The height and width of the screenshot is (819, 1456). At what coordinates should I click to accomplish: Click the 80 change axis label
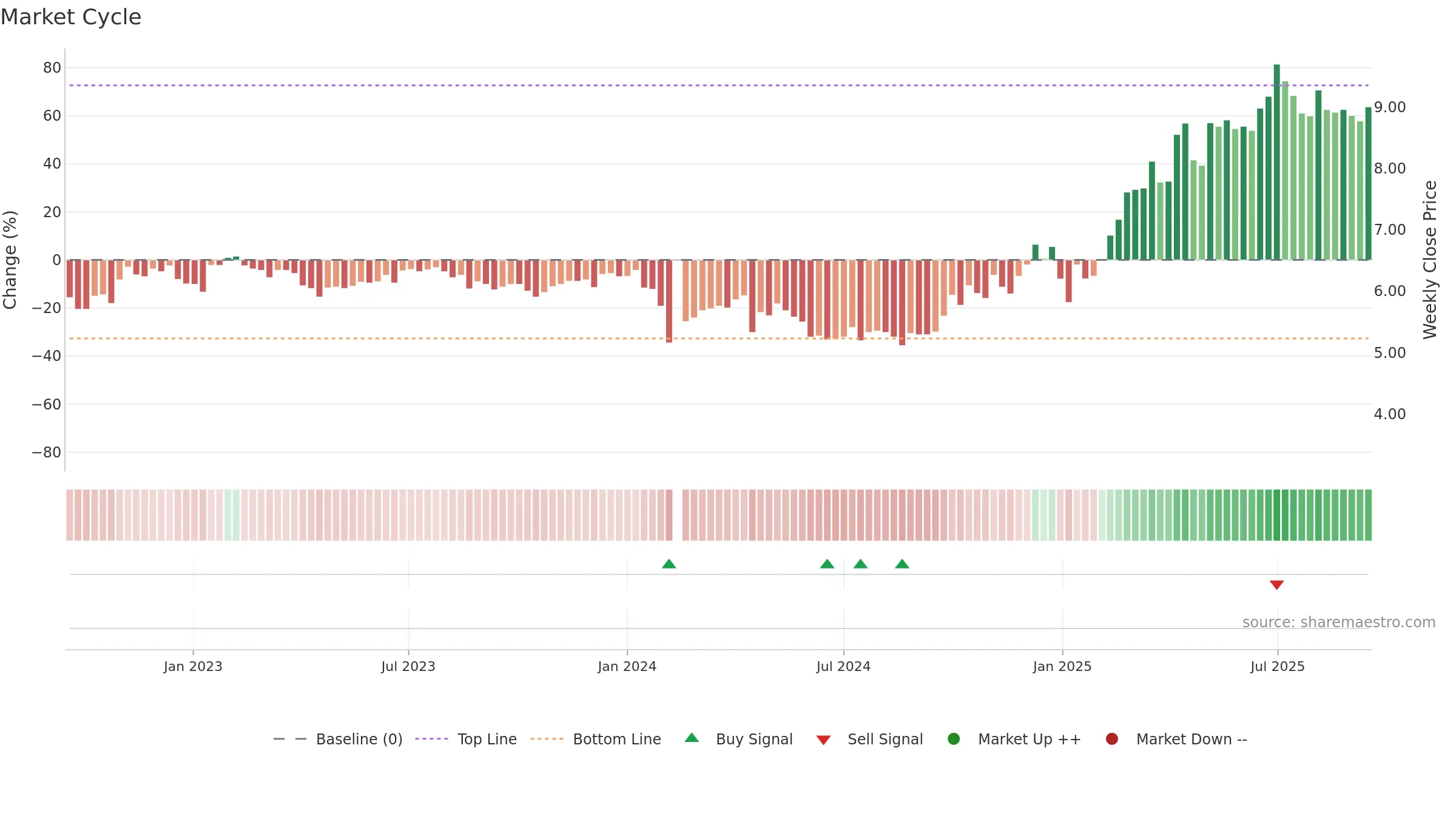52,68
